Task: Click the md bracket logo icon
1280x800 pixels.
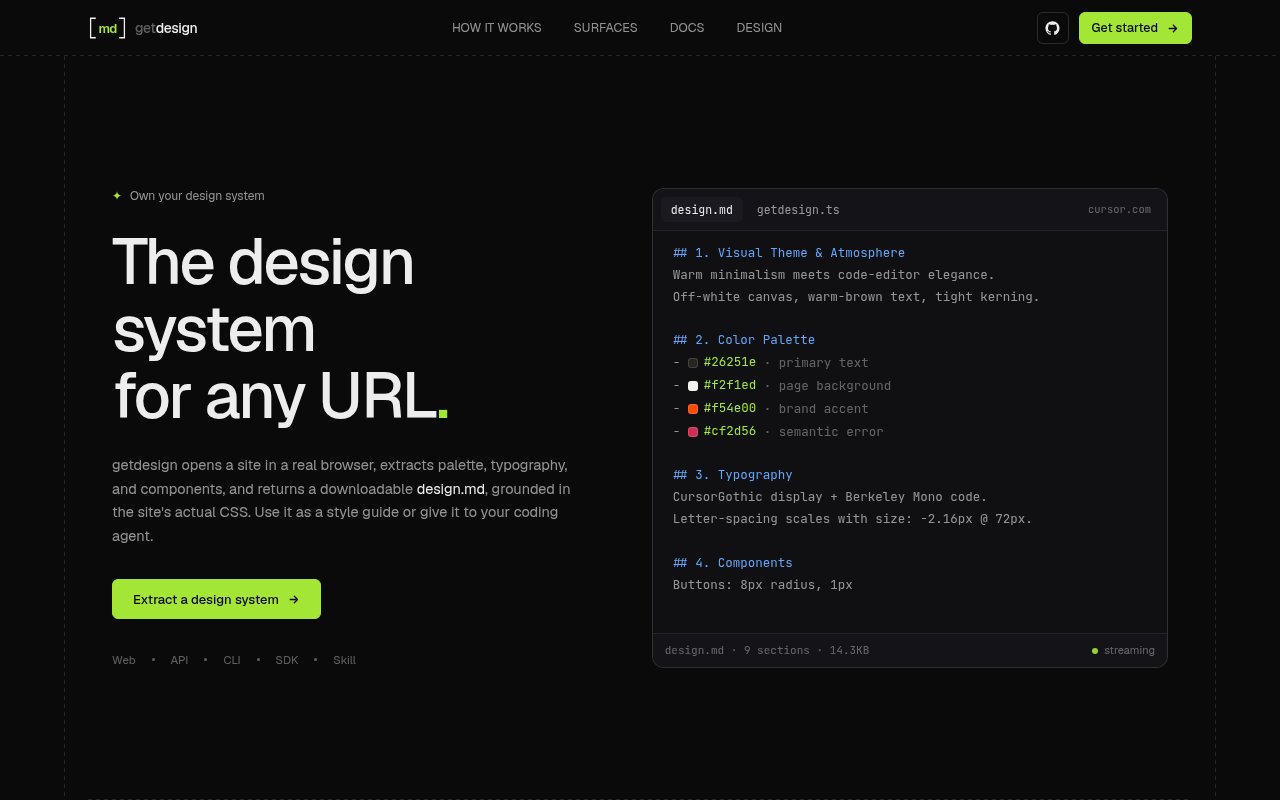Action: [x=107, y=28]
